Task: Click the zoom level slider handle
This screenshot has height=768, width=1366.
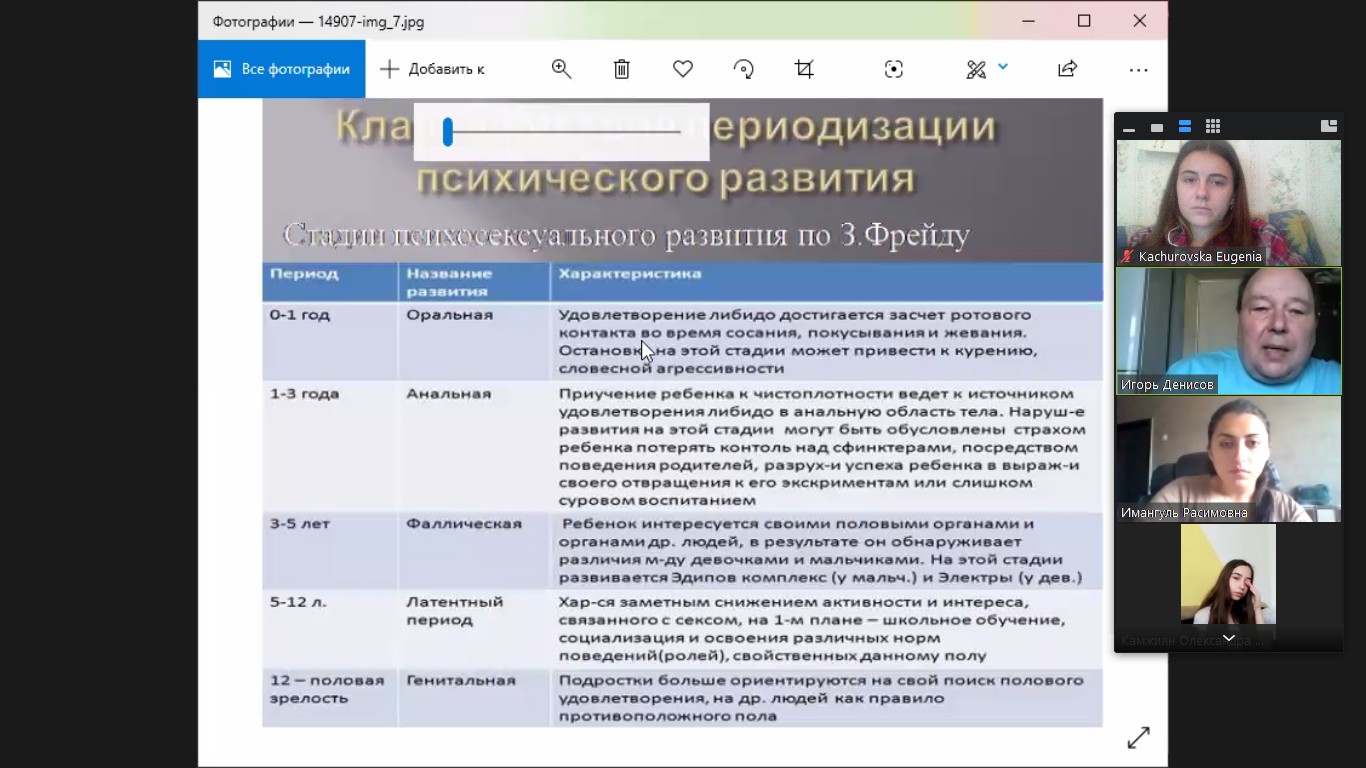Action: (x=448, y=132)
